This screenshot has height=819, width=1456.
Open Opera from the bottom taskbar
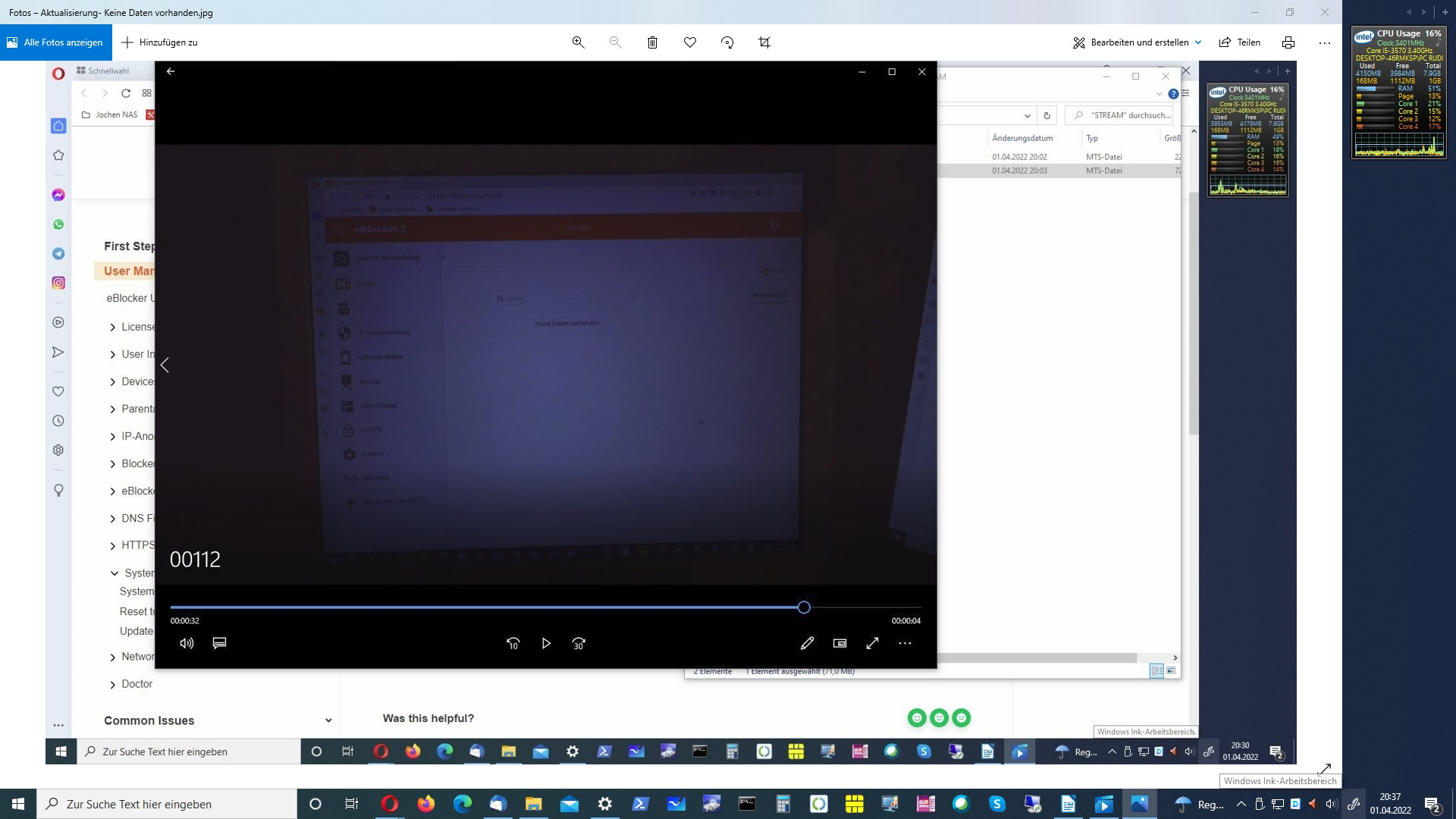pyautogui.click(x=390, y=804)
